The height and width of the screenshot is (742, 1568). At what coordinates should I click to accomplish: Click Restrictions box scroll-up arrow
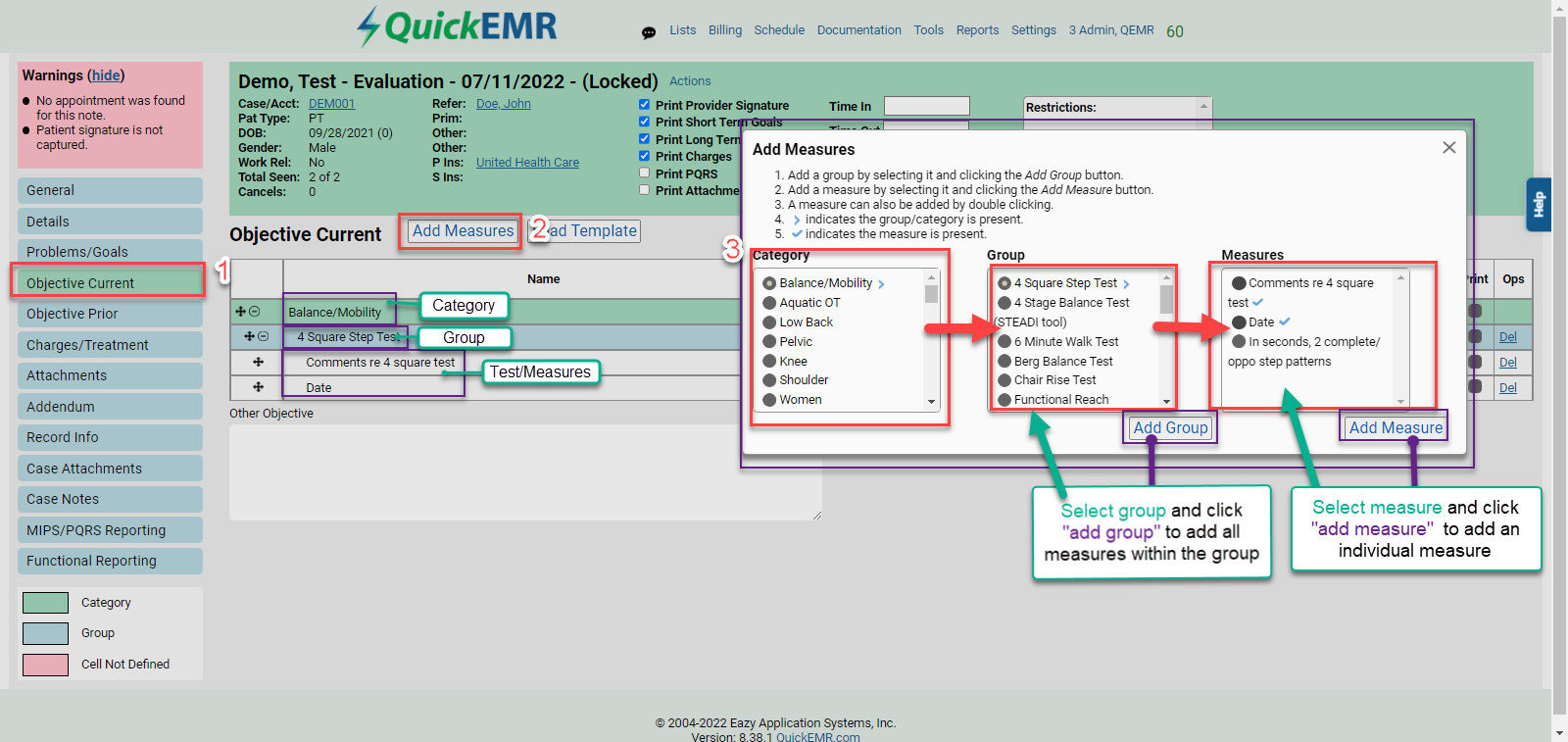[1203, 106]
